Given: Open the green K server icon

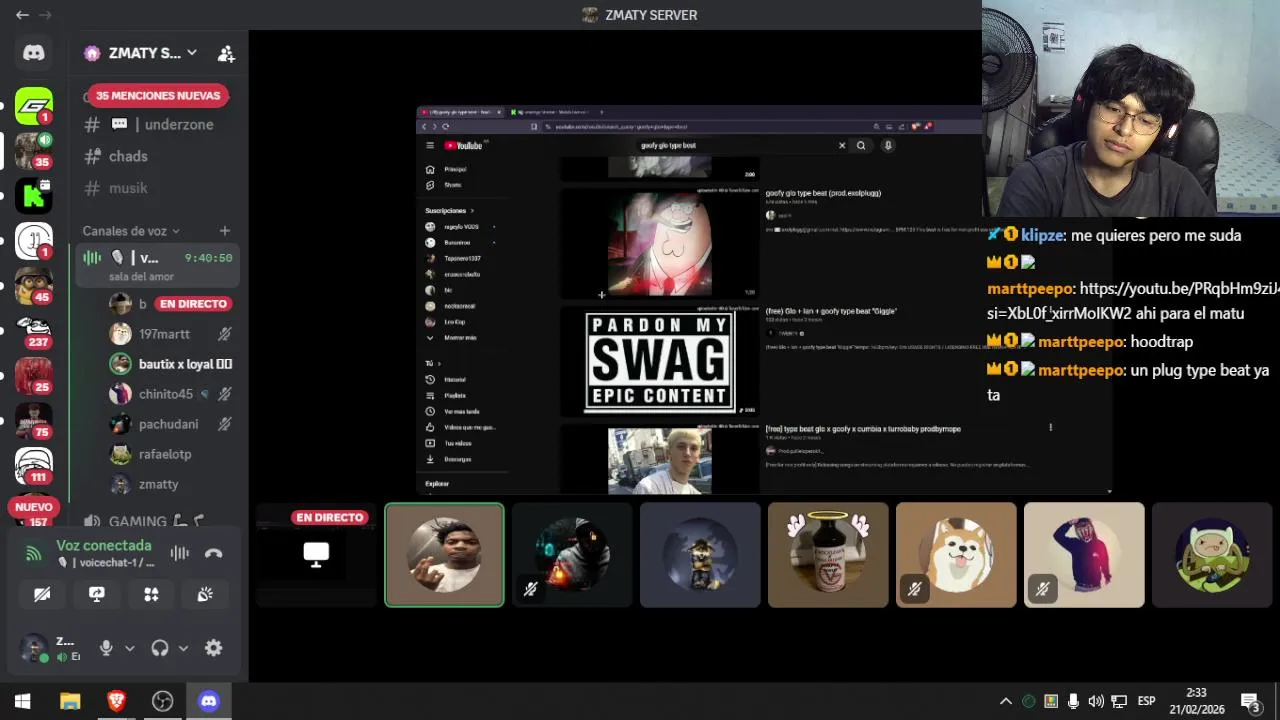Looking at the screenshot, I should coord(34,195).
